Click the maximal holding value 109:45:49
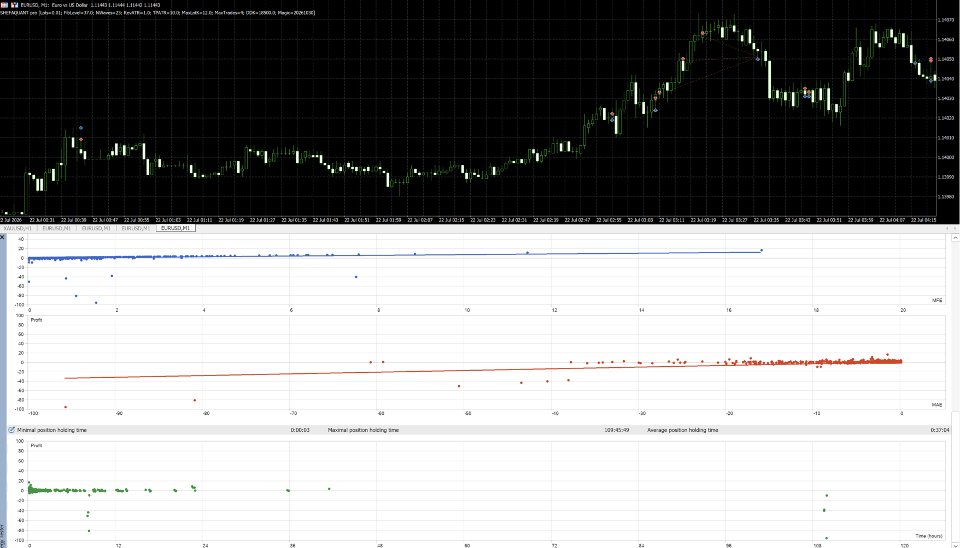 617,430
